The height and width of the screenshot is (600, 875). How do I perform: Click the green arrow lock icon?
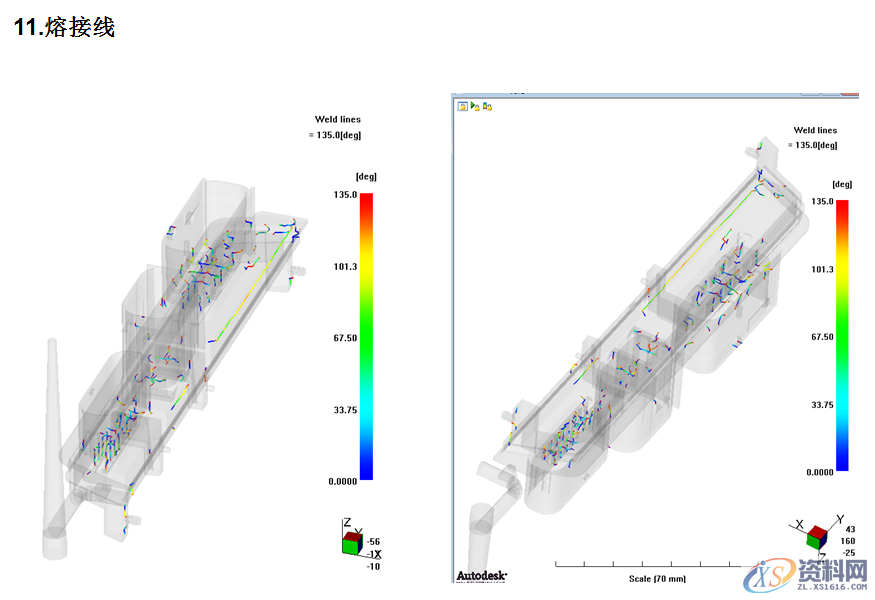coord(475,105)
